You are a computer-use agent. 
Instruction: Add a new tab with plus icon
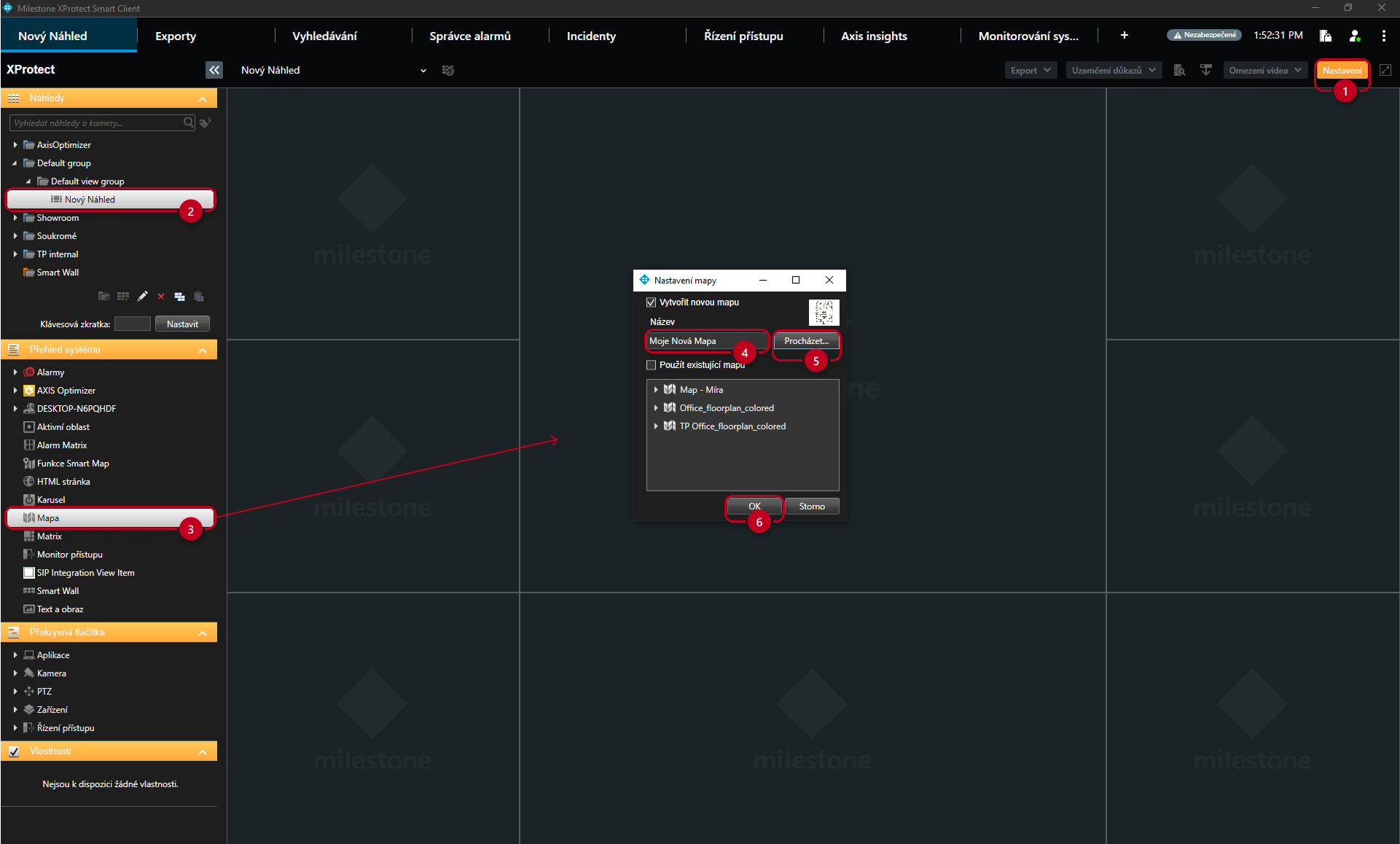(x=1125, y=35)
